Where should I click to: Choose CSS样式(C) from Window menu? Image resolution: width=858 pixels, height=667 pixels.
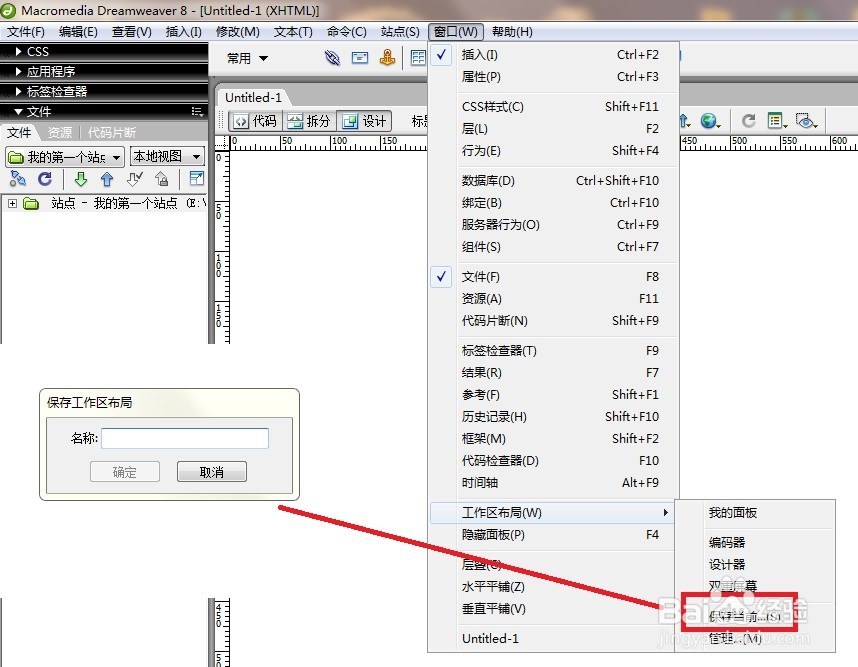[554, 107]
